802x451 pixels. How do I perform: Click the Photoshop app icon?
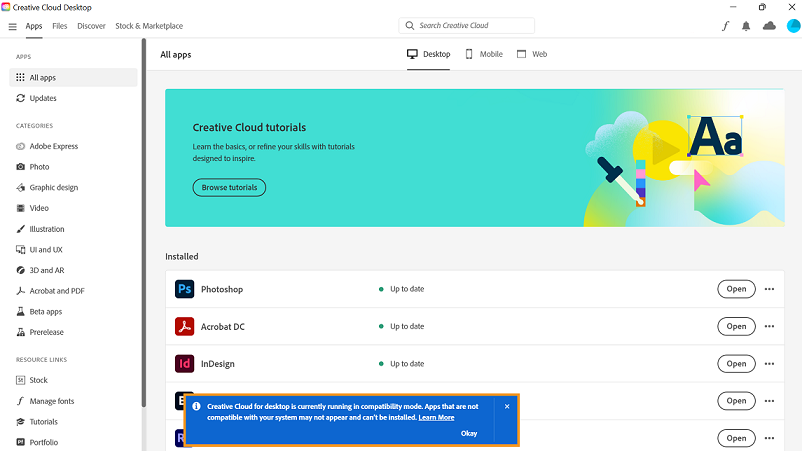[x=184, y=289]
